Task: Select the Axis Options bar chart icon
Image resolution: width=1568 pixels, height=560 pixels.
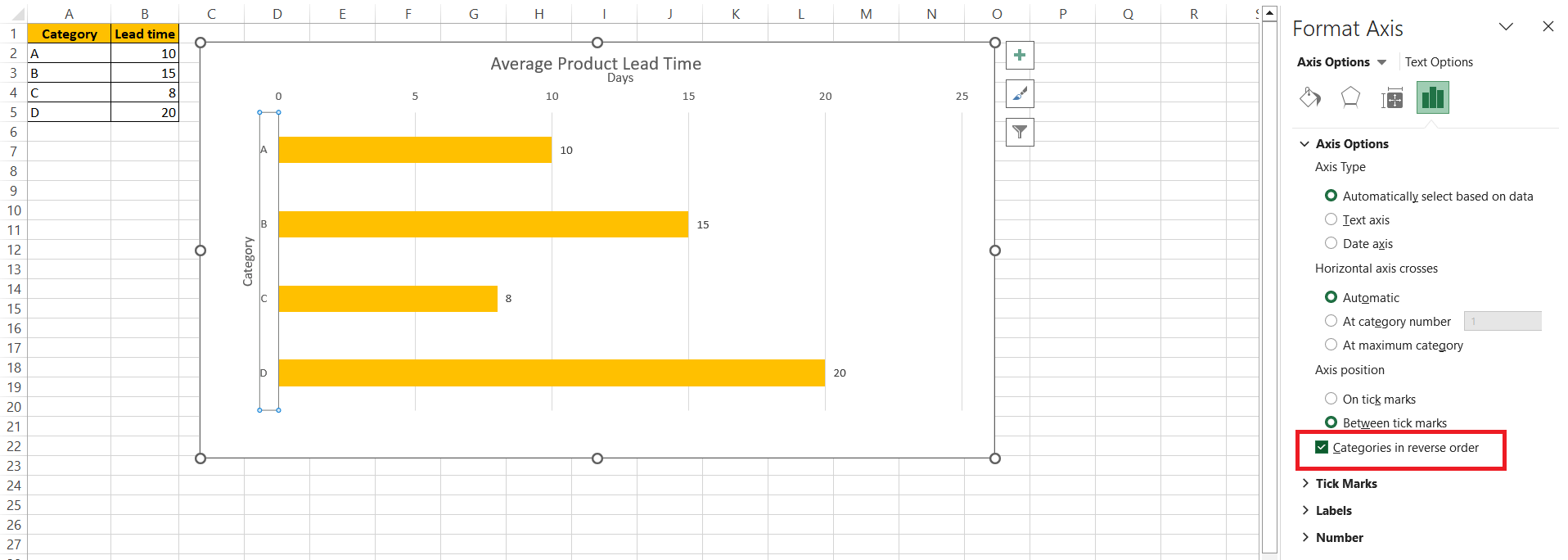Action: (x=1433, y=97)
